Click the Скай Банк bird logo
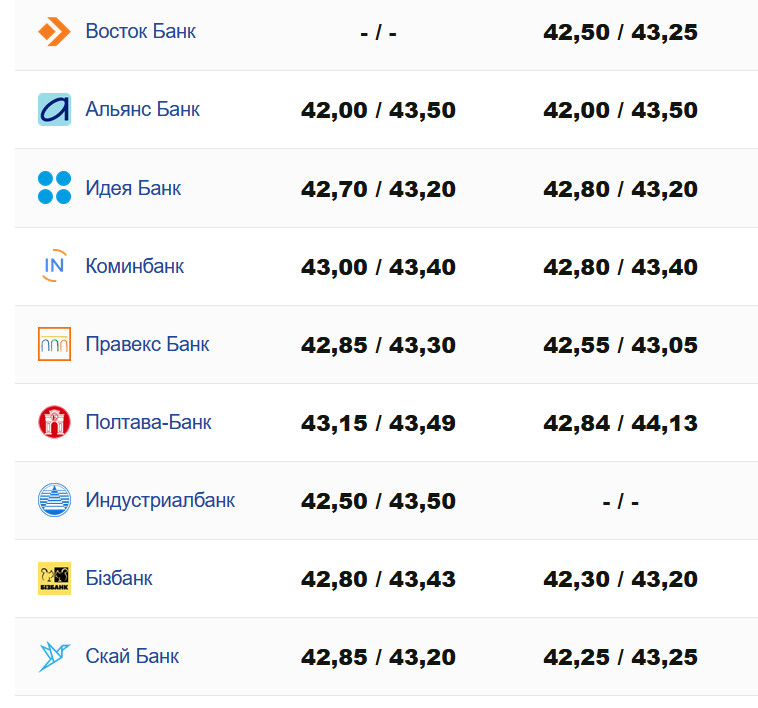 point(54,656)
